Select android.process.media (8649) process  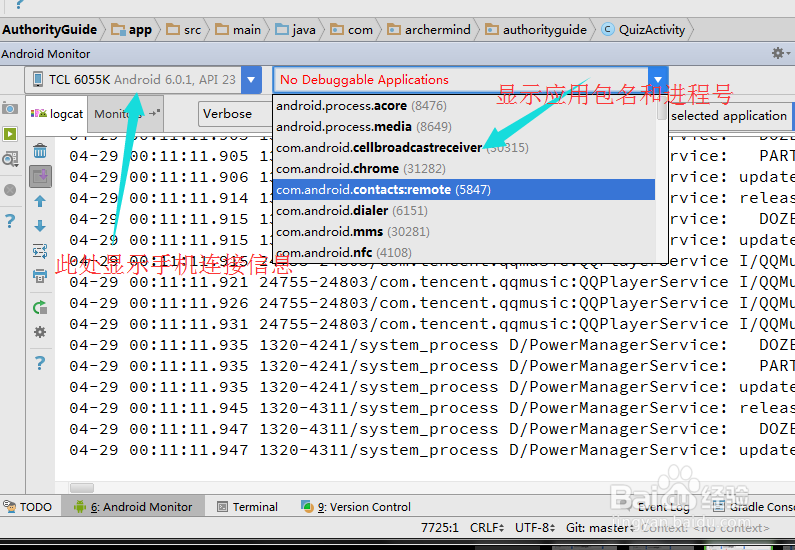(464, 126)
